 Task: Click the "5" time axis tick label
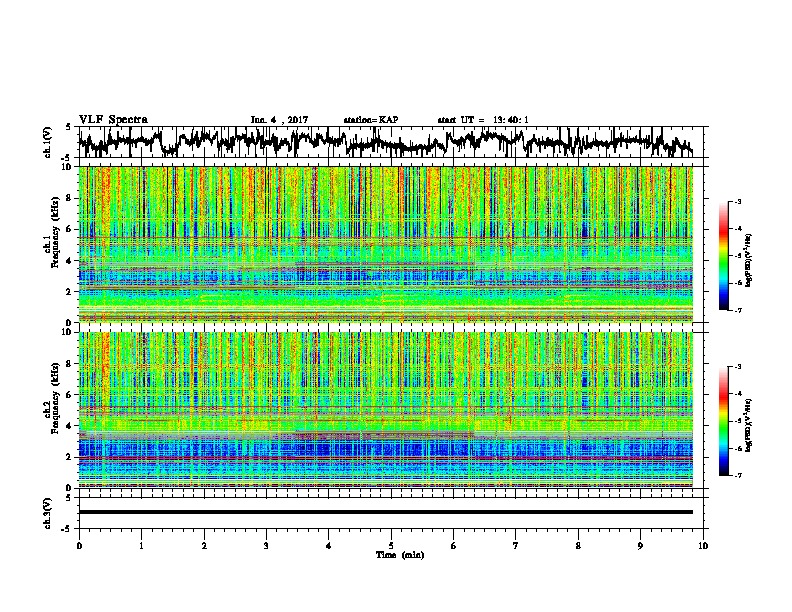pyautogui.click(x=391, y=546)
